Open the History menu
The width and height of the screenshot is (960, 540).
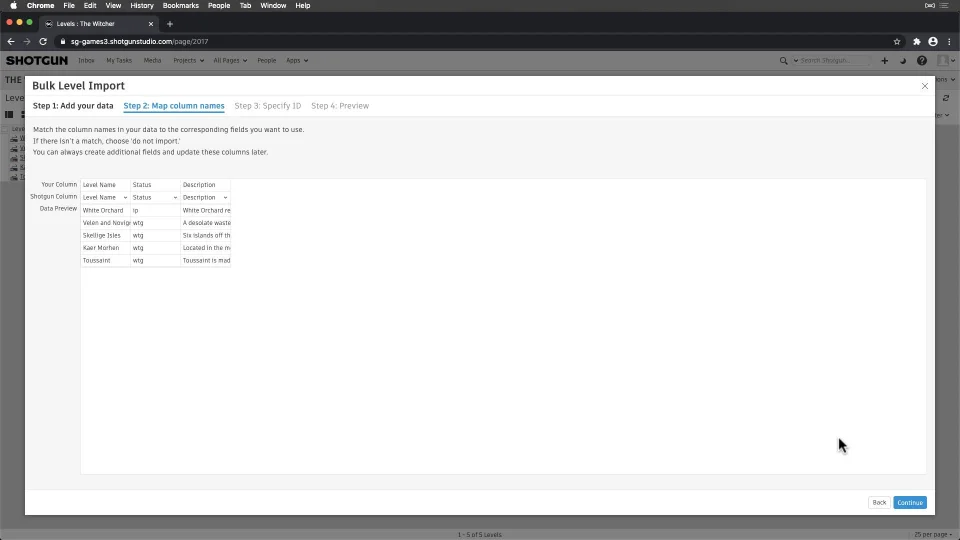(142, 6)
